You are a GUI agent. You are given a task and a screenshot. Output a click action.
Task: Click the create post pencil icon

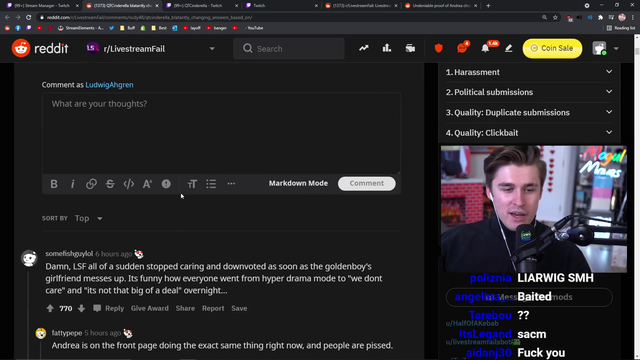(509, 48)
